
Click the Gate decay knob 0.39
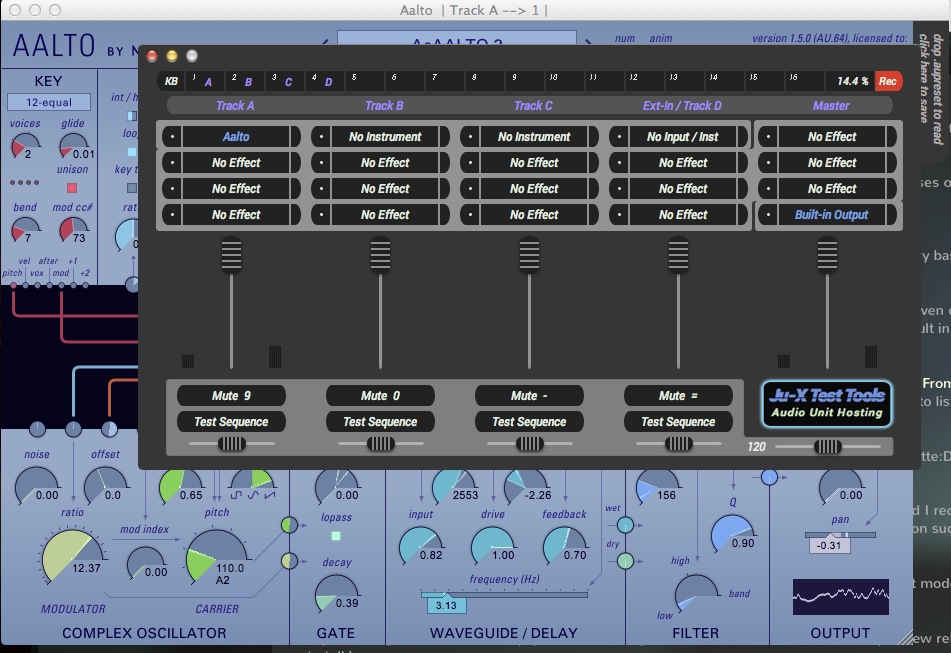(336, 592)
